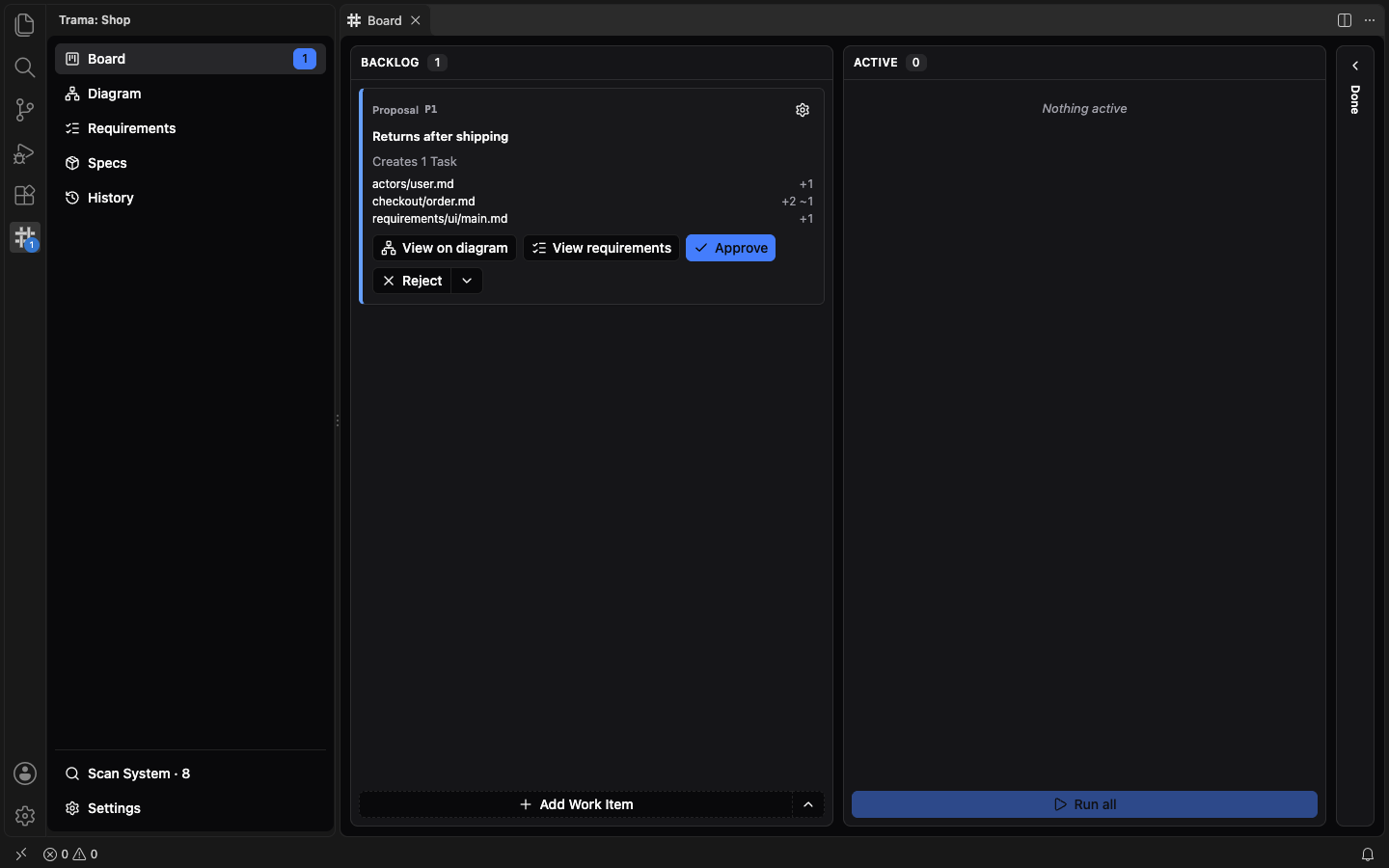Open the Manage gear in activity bar

[x=25, y=816]
